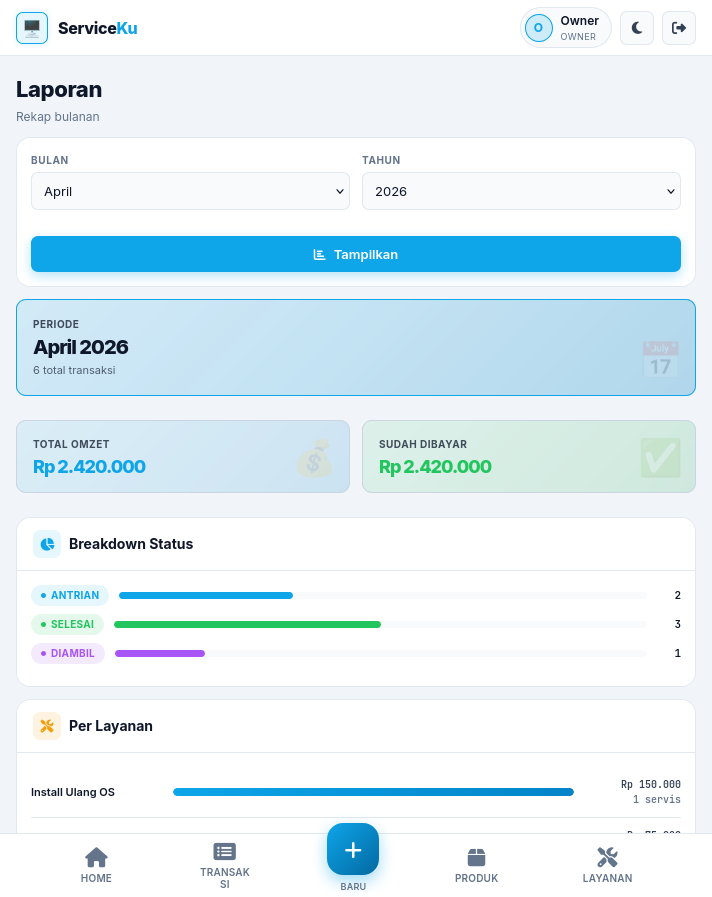The image size is (712, 897).
Task: Click the money bag icon in Total Omzet
Action: click(x=314, y=459)
